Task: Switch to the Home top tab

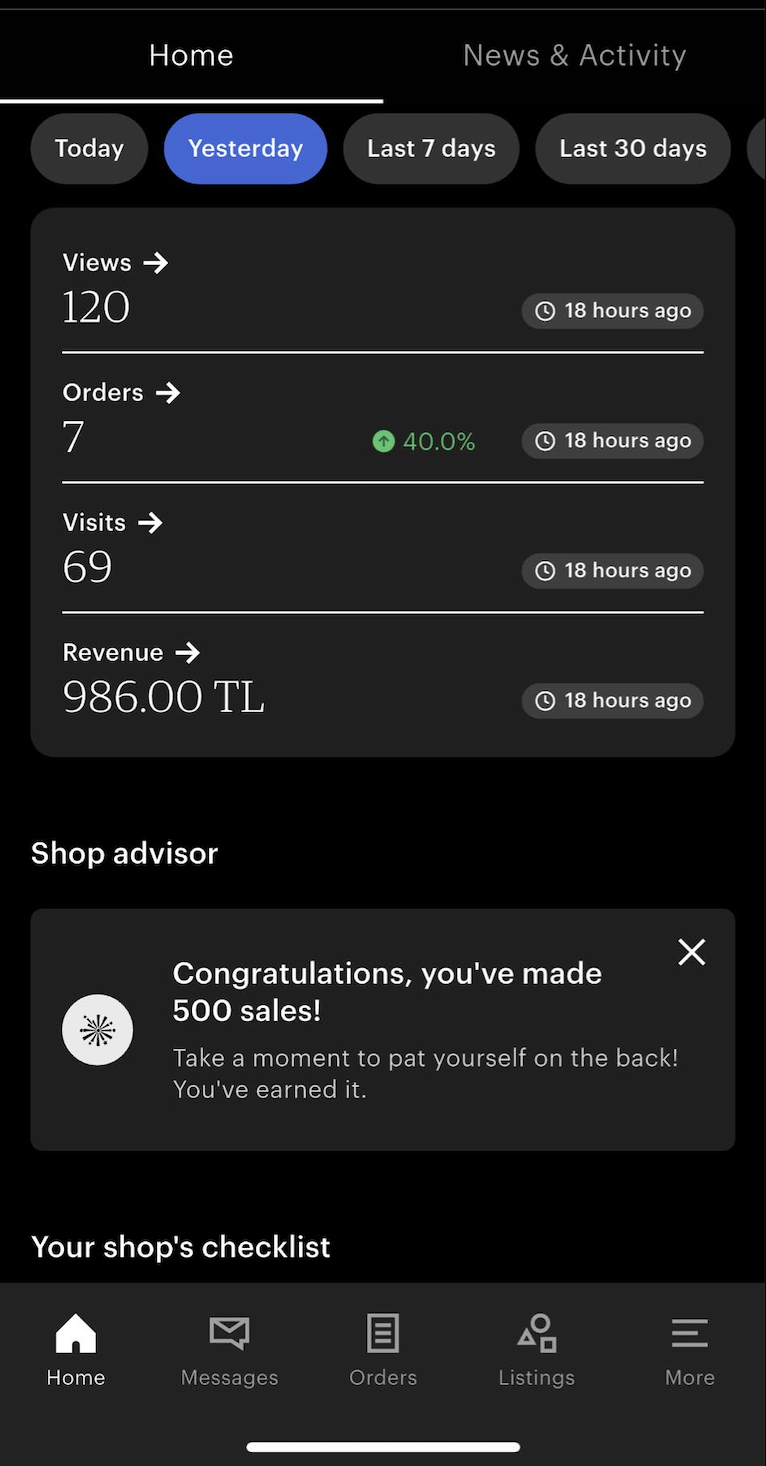Action: [x=191, y=55]
